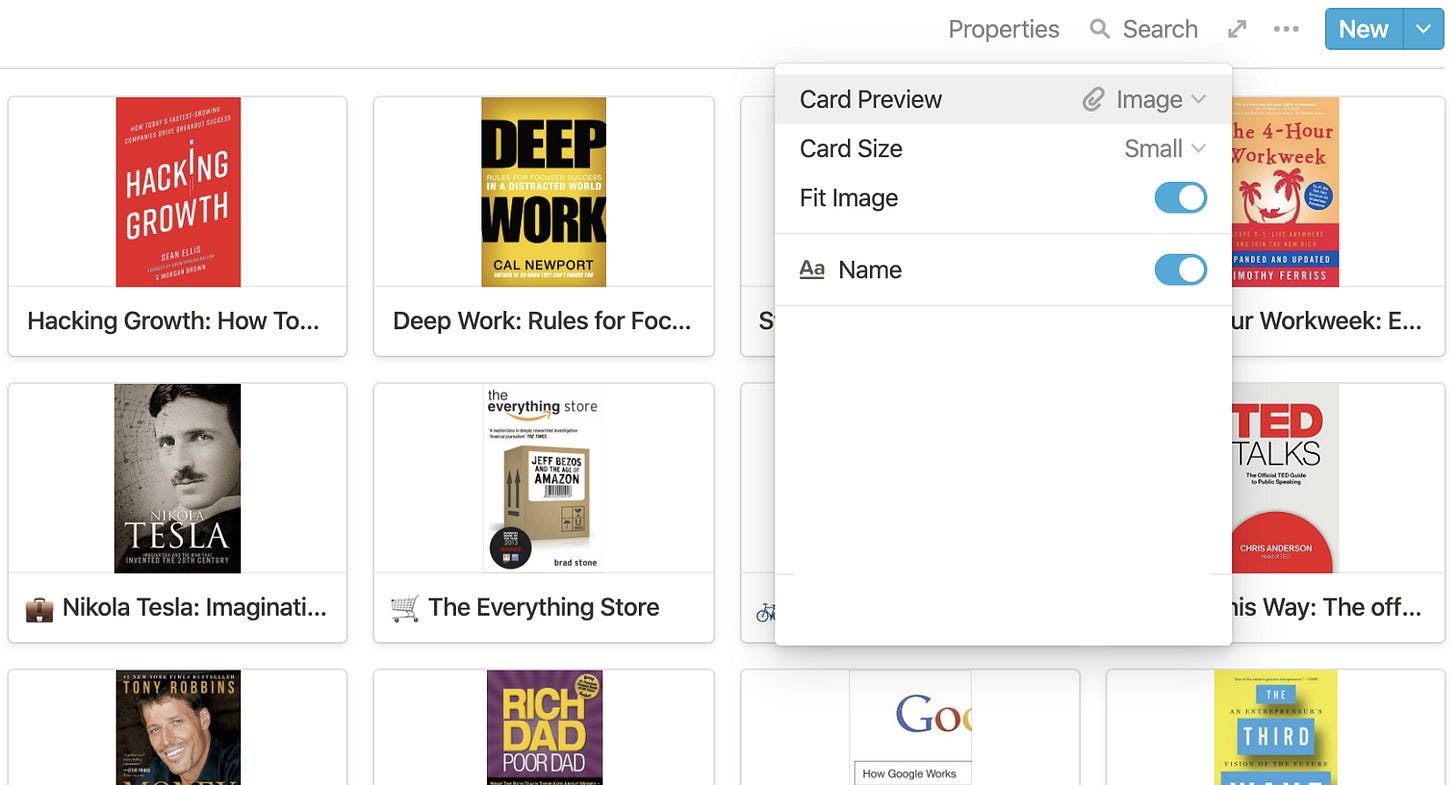Click the blue New button
1456x785 pixels.
coord(1364,29)
